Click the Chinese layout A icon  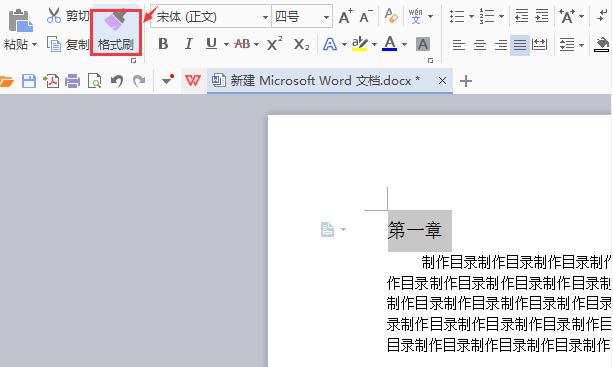(x=566, y=16)
